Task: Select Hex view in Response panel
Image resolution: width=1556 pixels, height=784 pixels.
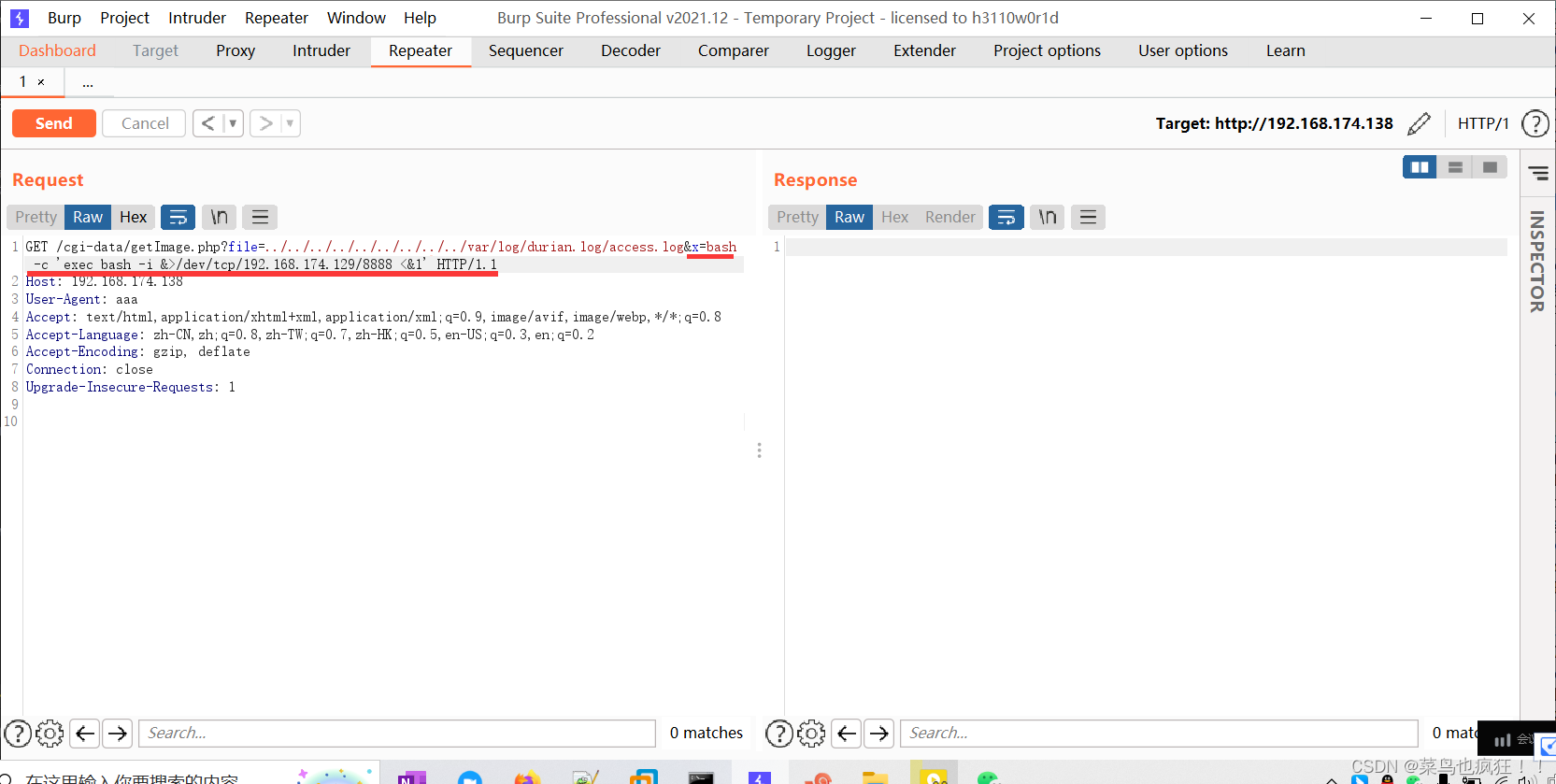Action: pyautogui.click(x=894, y=217)
